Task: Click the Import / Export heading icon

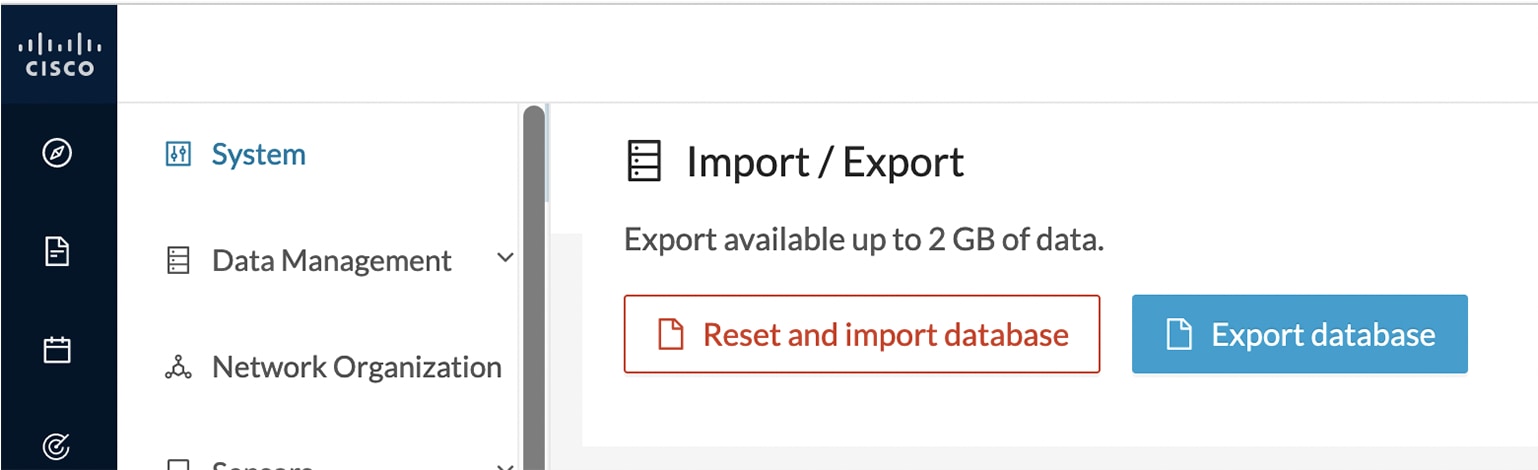Action: 644,161
